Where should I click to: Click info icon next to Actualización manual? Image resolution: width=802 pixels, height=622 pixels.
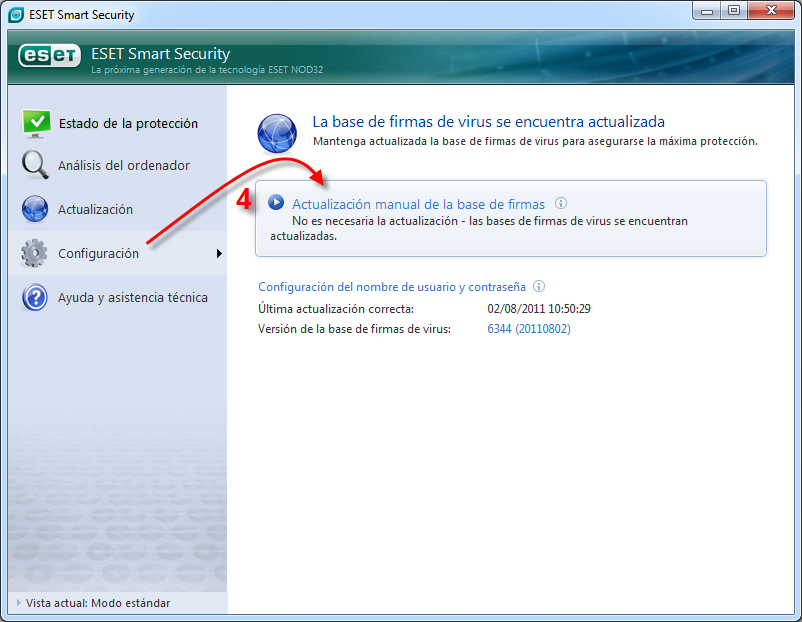point(561,203)
